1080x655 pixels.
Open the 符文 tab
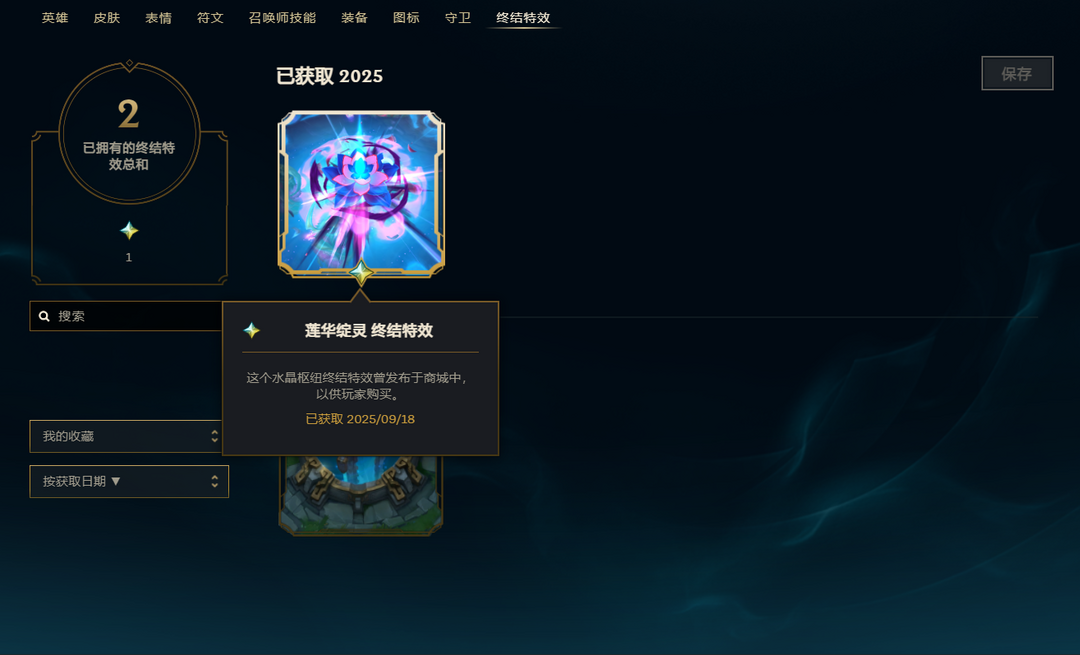coord(210,18)
